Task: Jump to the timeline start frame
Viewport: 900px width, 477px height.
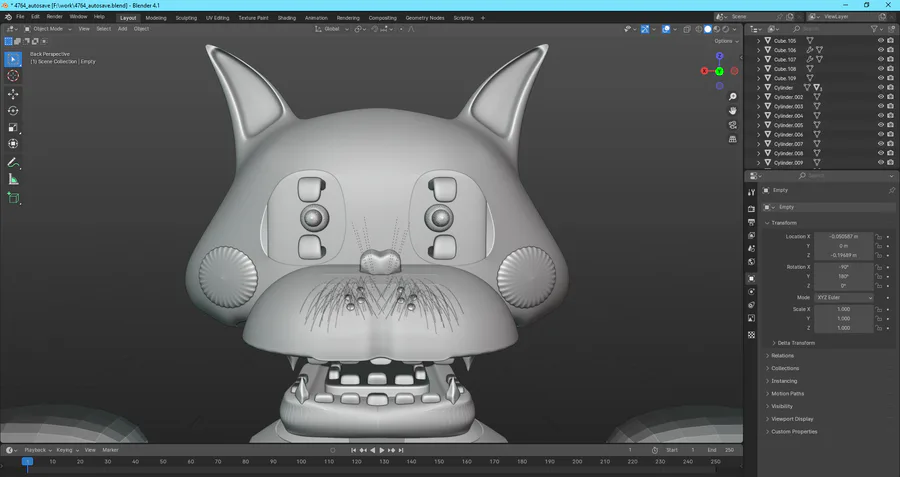Action: pos(354,451)
